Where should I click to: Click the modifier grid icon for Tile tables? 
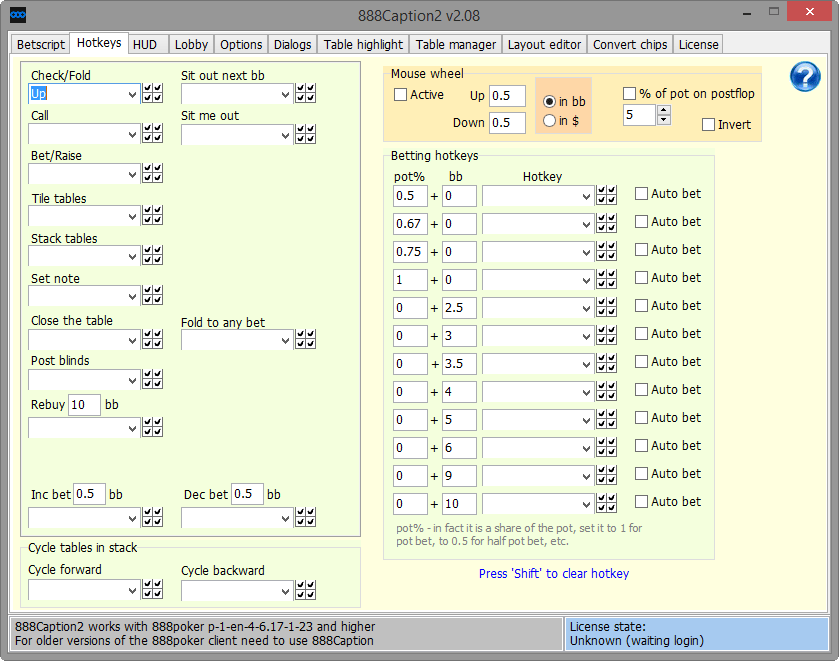pyautogui.click(x=152, y=215)
